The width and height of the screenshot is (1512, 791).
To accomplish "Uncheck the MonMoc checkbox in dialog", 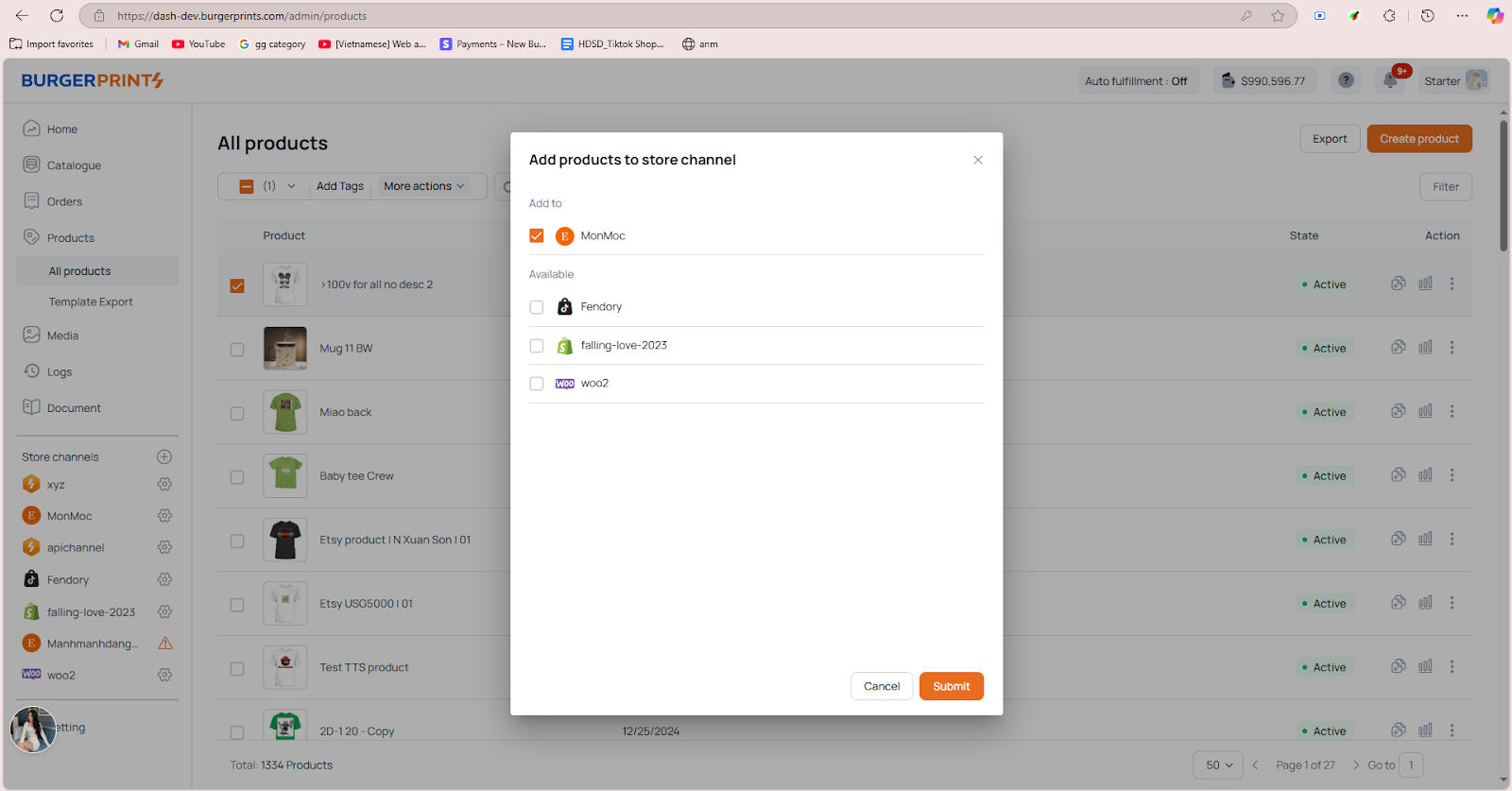I will [537, 235].
